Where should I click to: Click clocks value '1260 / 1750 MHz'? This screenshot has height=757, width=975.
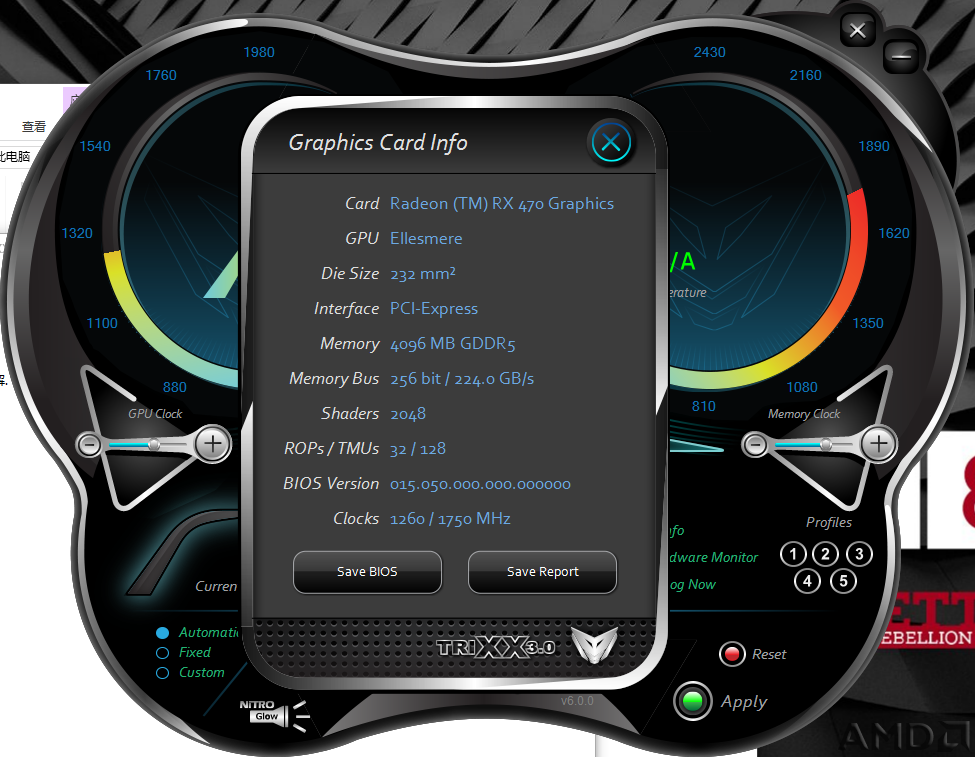pos(450,519)
